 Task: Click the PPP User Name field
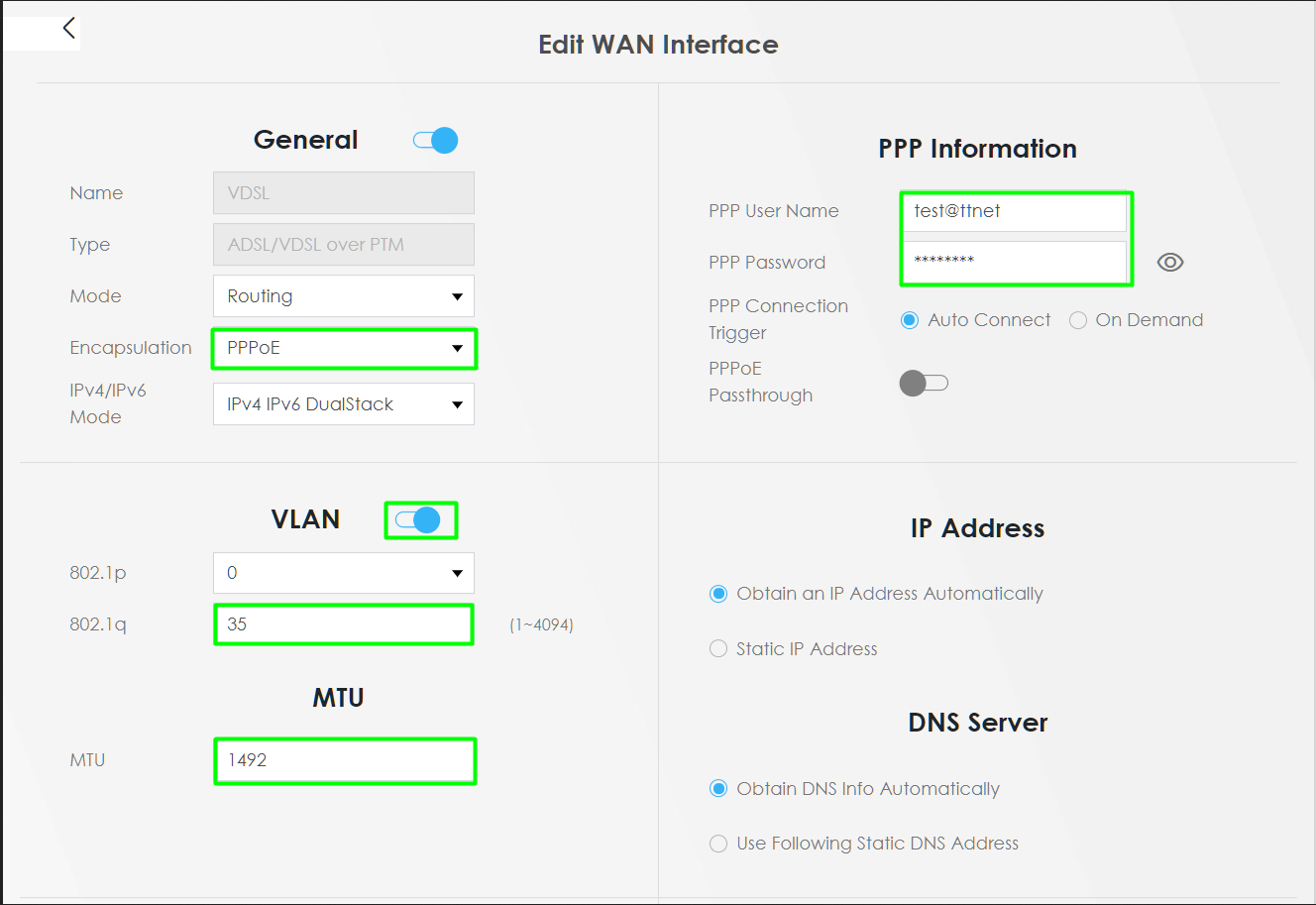point(1014,211)
